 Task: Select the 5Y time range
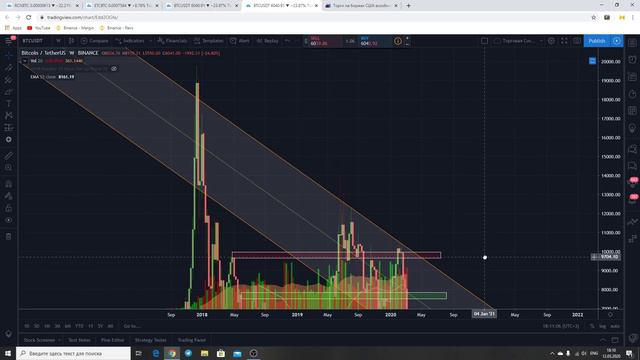100,326
